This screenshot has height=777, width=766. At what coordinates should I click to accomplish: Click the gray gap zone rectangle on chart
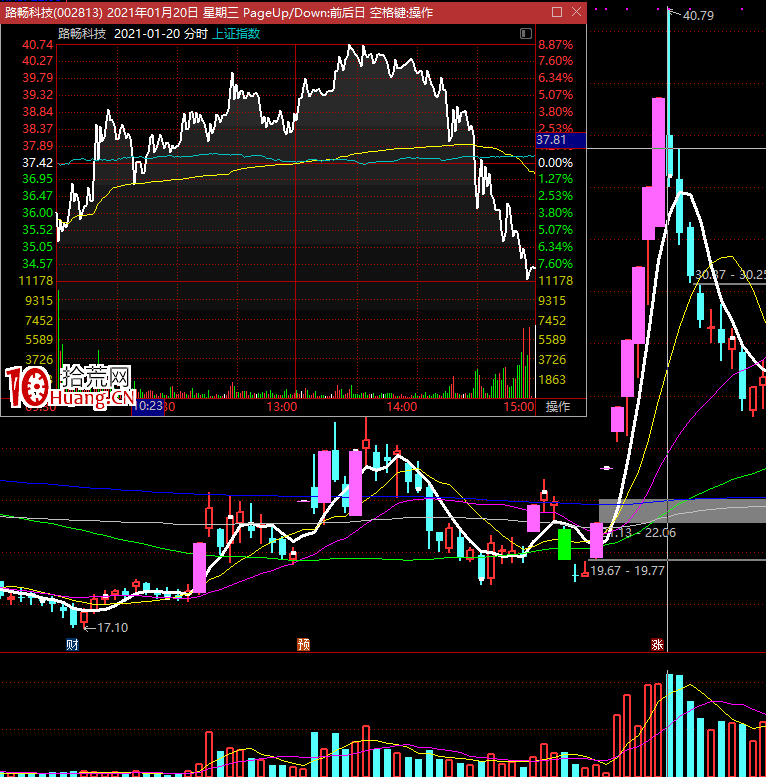pos(682,510)
